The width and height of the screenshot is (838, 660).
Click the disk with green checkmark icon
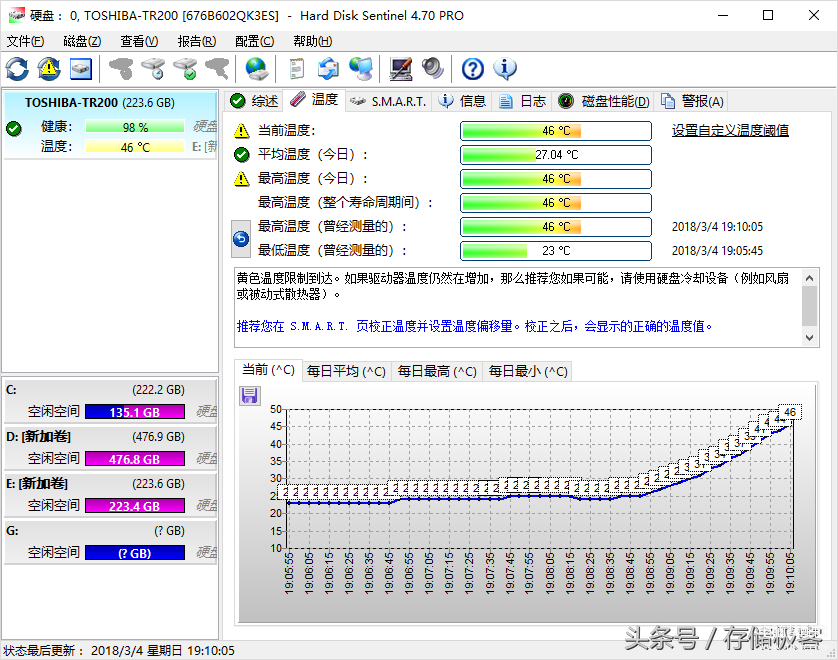tap(185, 69)
